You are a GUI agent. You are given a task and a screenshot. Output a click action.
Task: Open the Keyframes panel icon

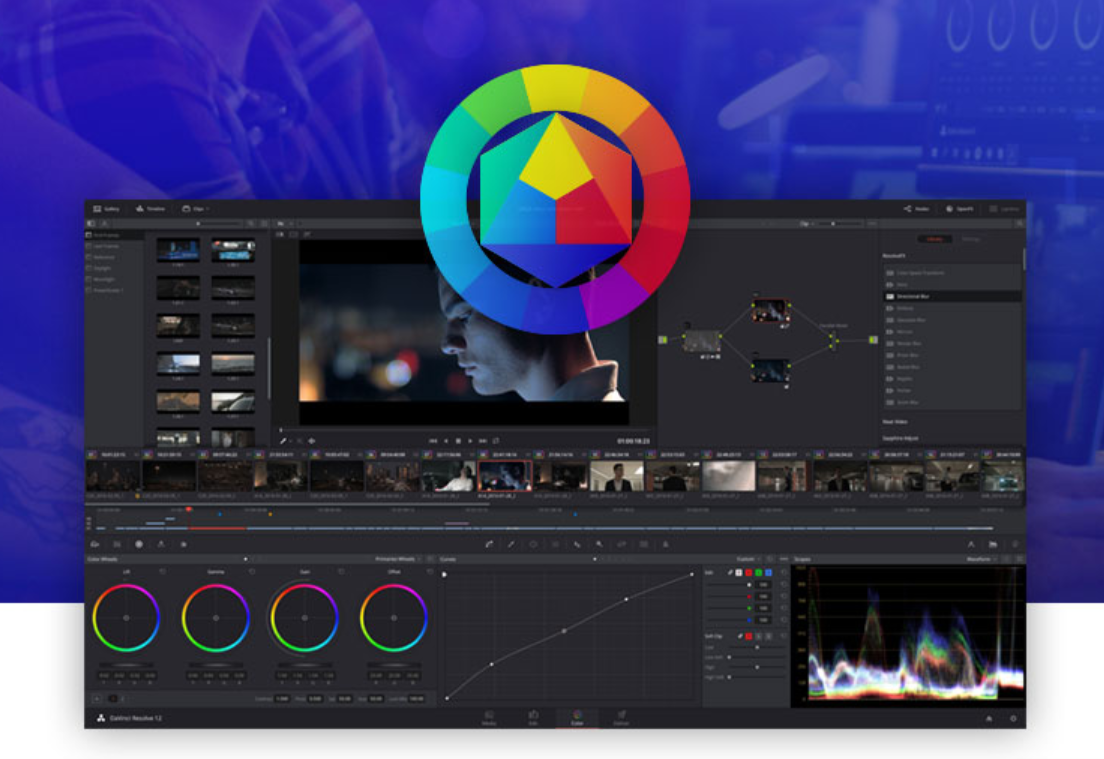click(x=971, y=544)
